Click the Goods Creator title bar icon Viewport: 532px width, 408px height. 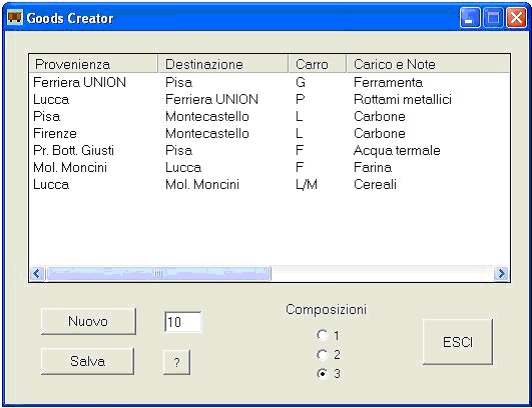(15, 17)
